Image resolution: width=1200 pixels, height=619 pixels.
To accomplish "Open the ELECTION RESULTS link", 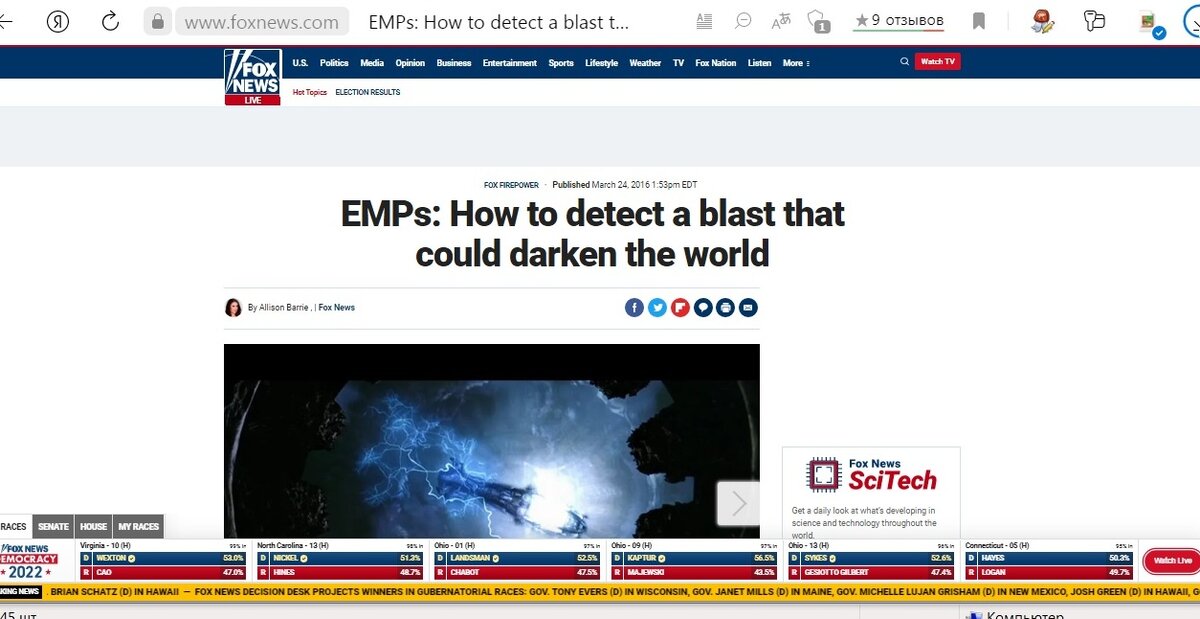I will pyautogui.click(x=367, y=92).
